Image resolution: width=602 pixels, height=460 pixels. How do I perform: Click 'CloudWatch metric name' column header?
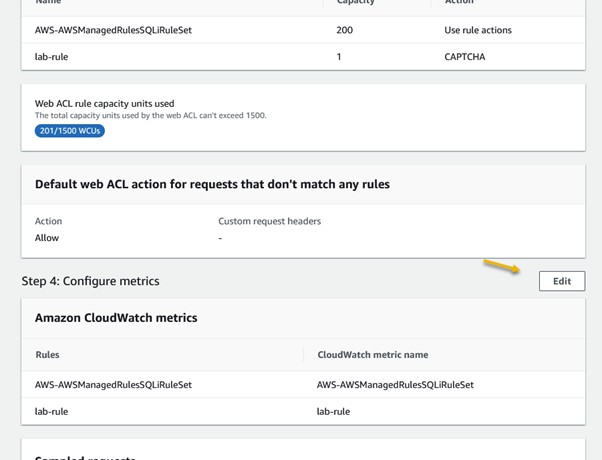pyautogui.click(x=373, y=355)
